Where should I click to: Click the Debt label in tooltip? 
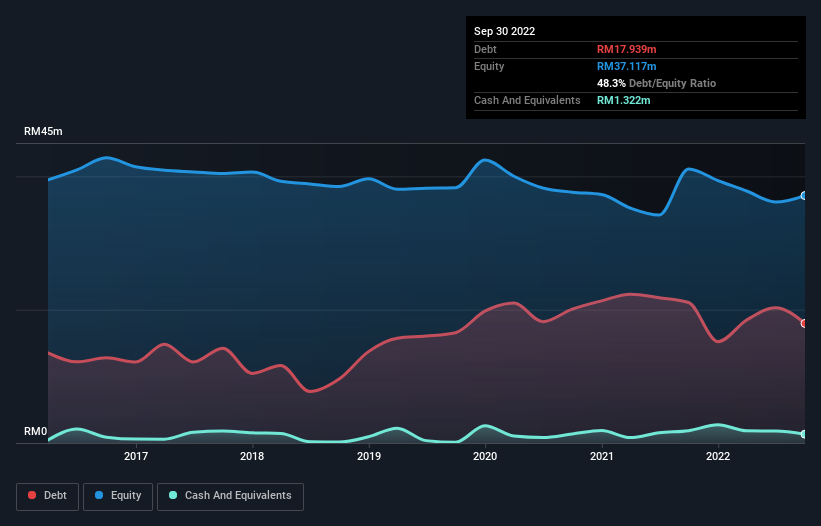click(x=485, y=49)
